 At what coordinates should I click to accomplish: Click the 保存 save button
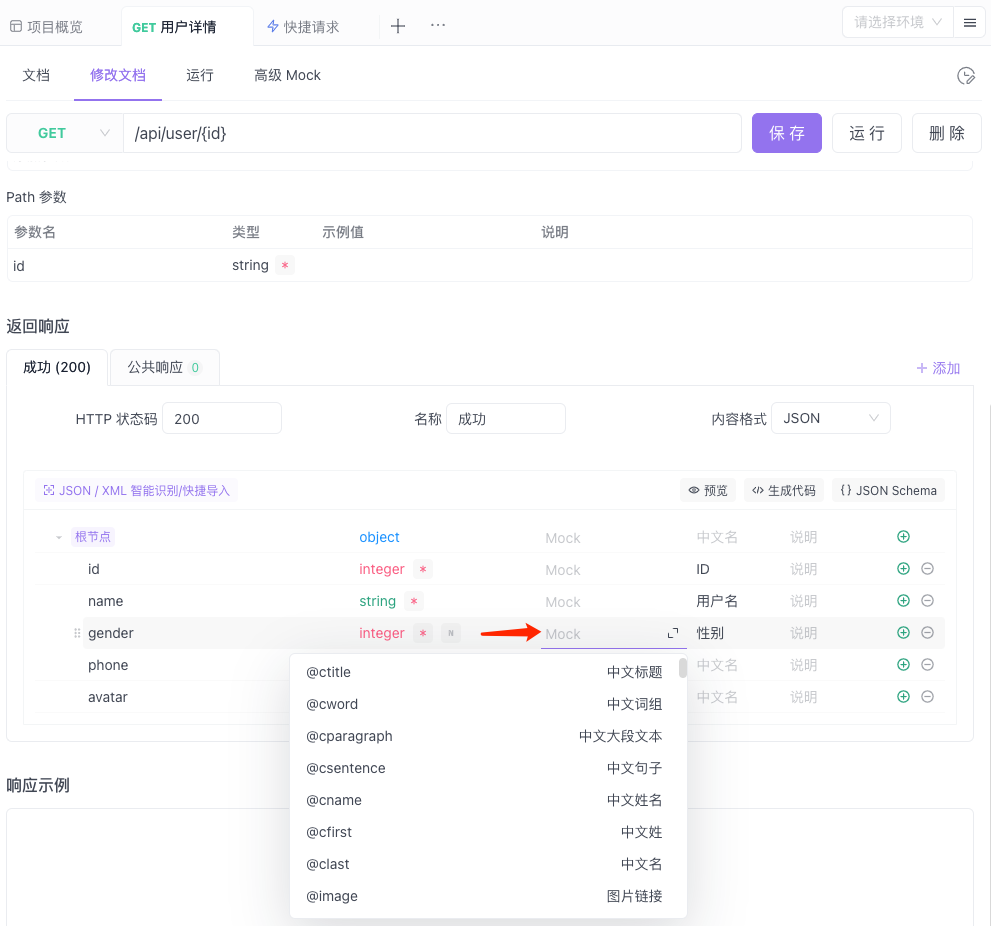pyautogui.click(x=786, y=132)
